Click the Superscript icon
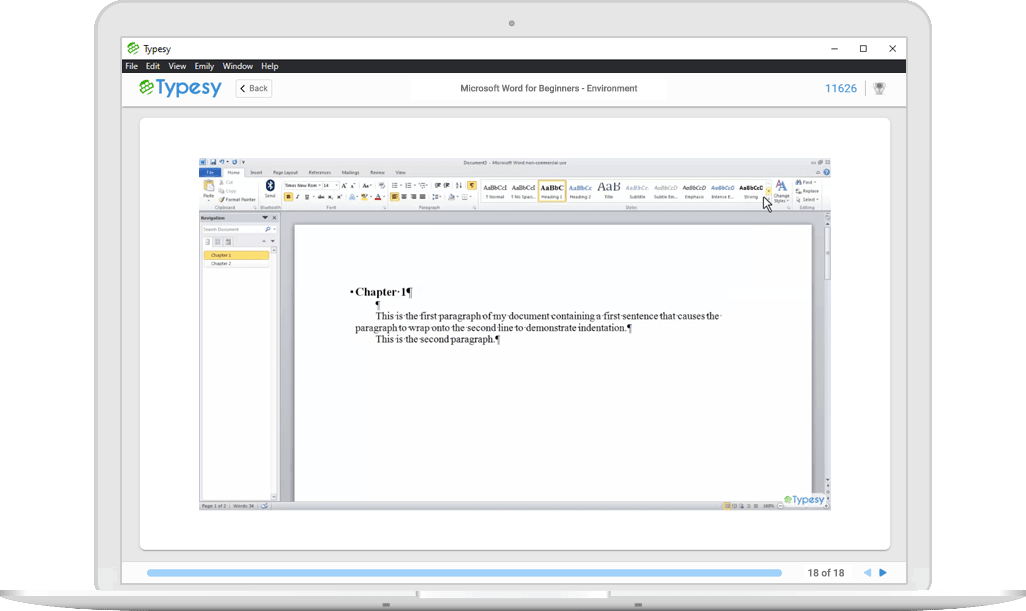Viewport: 1026px width, 611px height. point(339,197)
